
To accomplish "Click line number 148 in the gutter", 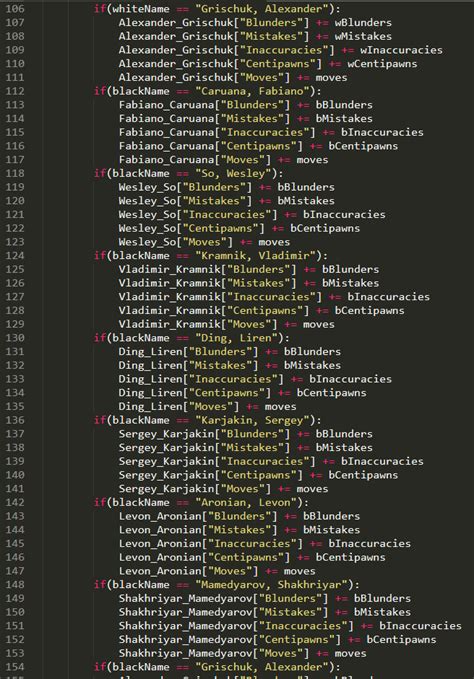I will pos(15,585).
